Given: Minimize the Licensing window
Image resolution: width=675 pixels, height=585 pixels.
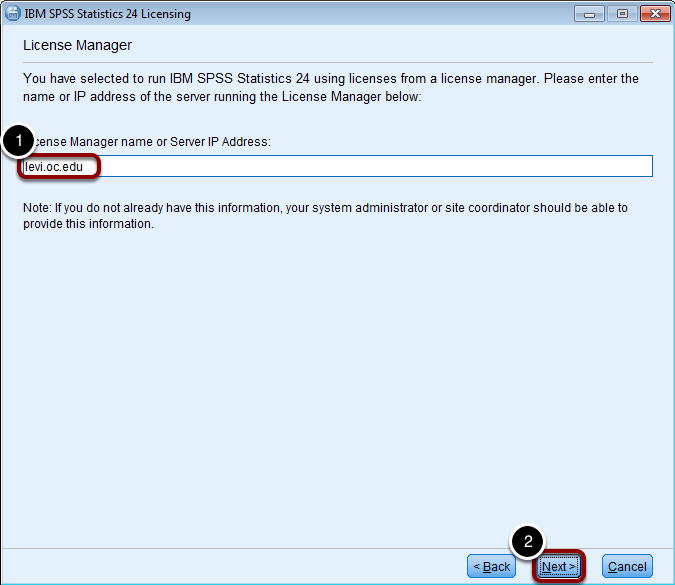Looking at the screenshot, I should point(589,14).
